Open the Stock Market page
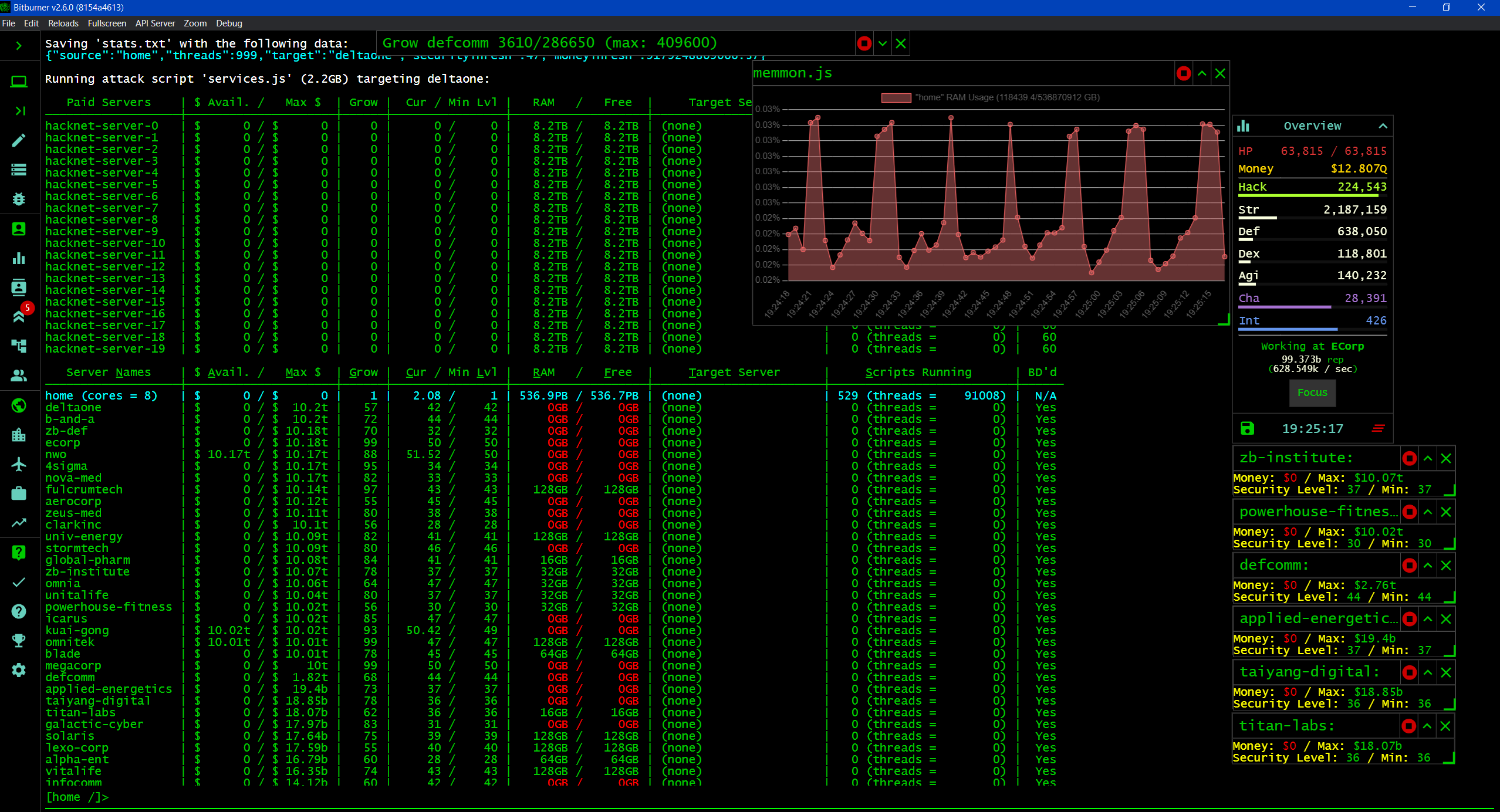The width and height of the screenshot is (1500, 812). point(19,522)
